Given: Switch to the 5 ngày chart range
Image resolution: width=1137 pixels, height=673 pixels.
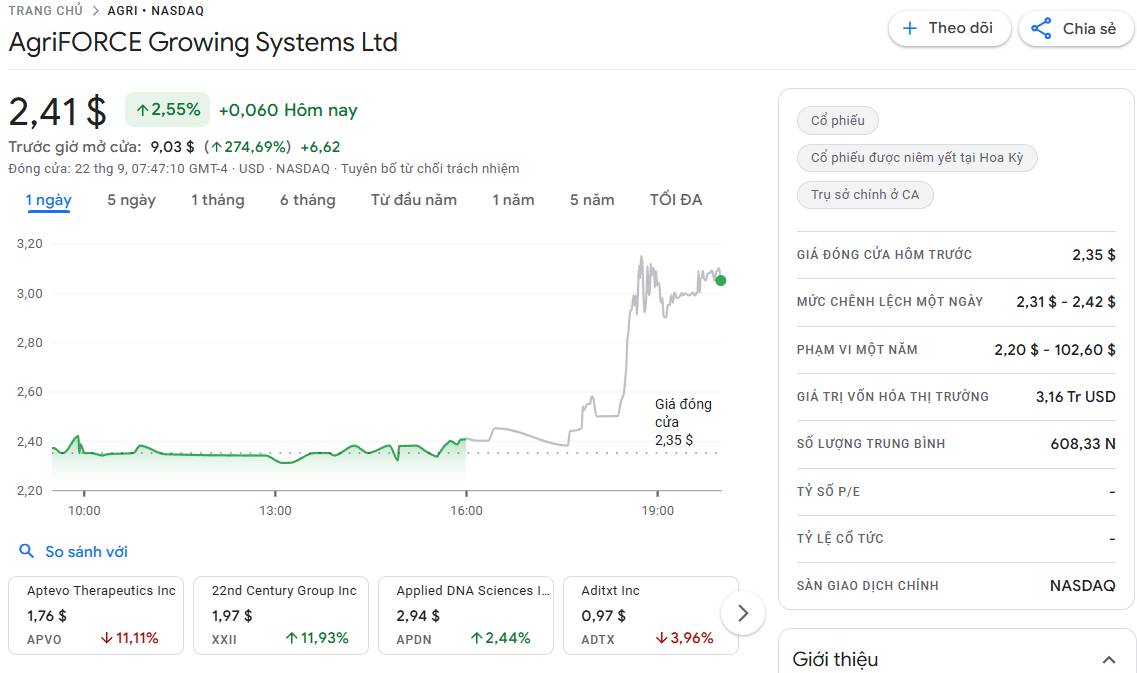Looking at the screenshot, I should (131, 200).
